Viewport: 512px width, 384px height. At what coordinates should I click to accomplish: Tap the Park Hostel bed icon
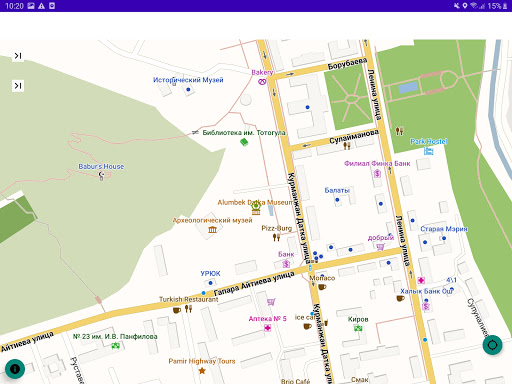pos(428,151)
